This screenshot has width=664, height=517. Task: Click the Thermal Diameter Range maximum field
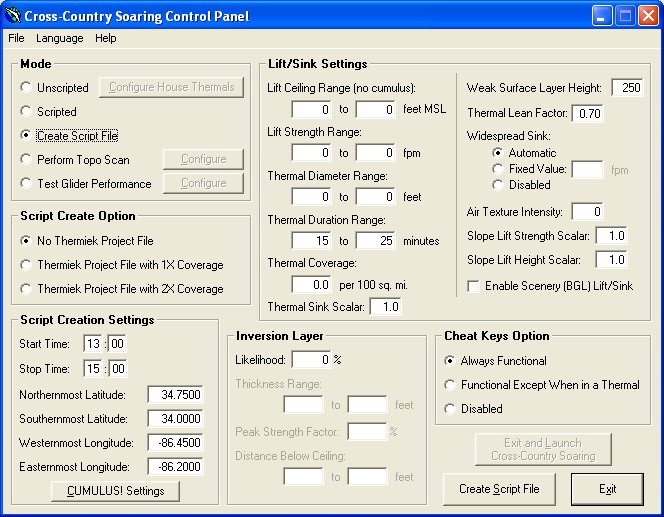tap(376, 196)
